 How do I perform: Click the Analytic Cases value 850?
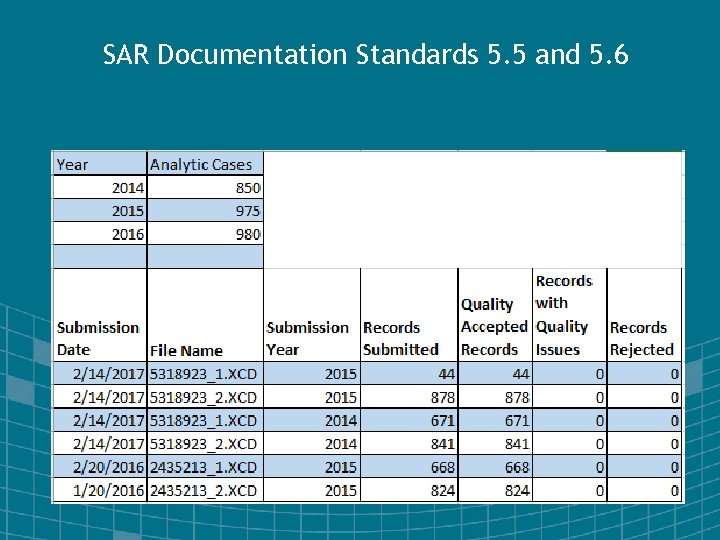[205, 187]
